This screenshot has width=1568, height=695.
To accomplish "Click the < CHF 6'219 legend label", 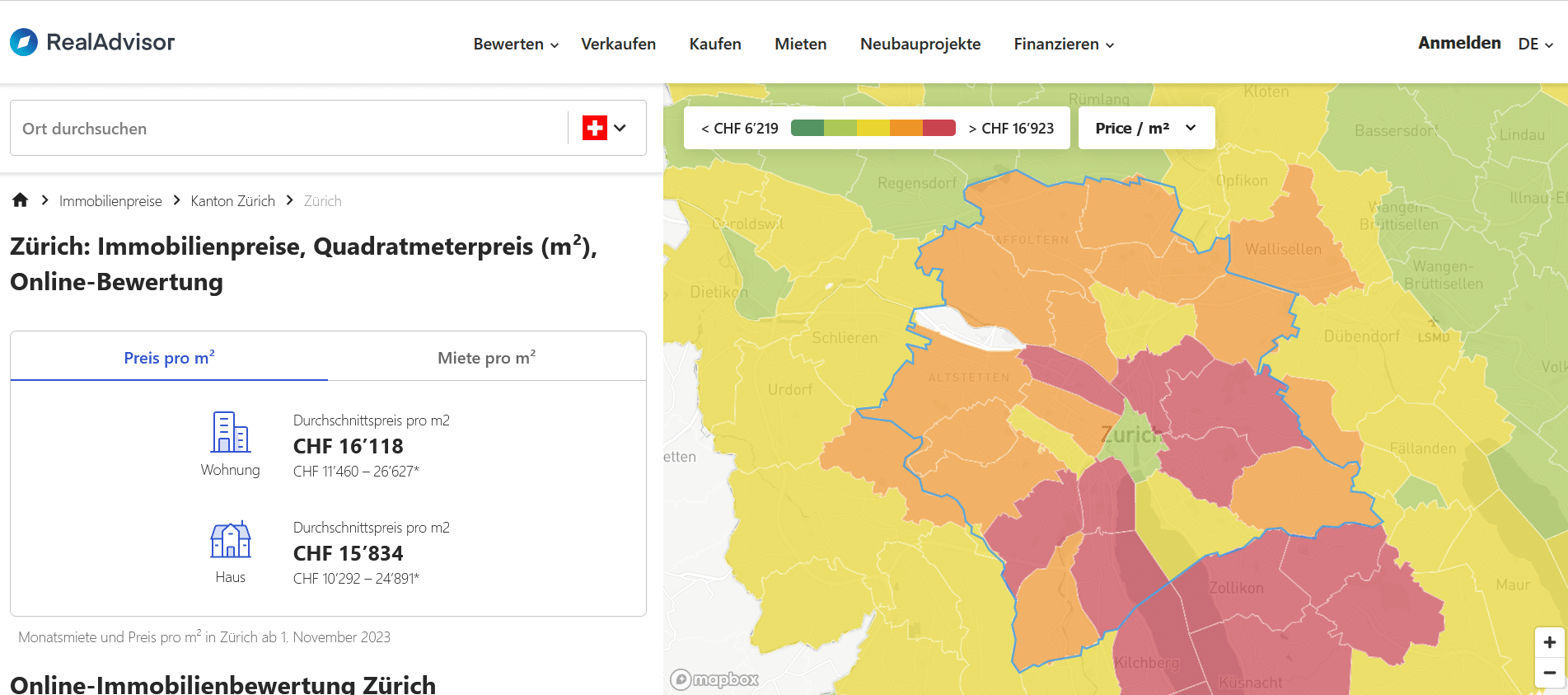I will click(x=739, y=128).
